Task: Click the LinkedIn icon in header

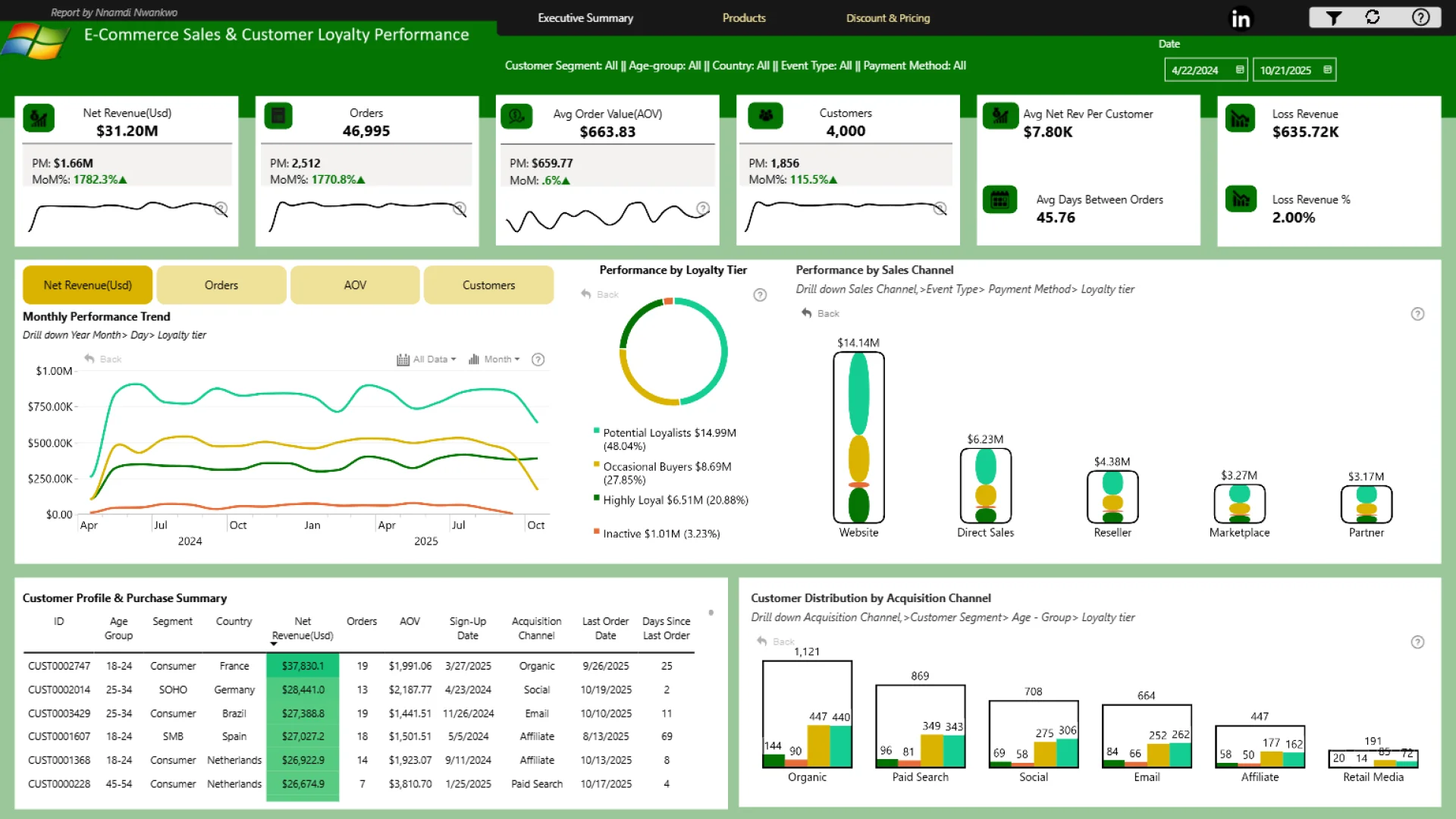Action: click(x=1241, y=18)
